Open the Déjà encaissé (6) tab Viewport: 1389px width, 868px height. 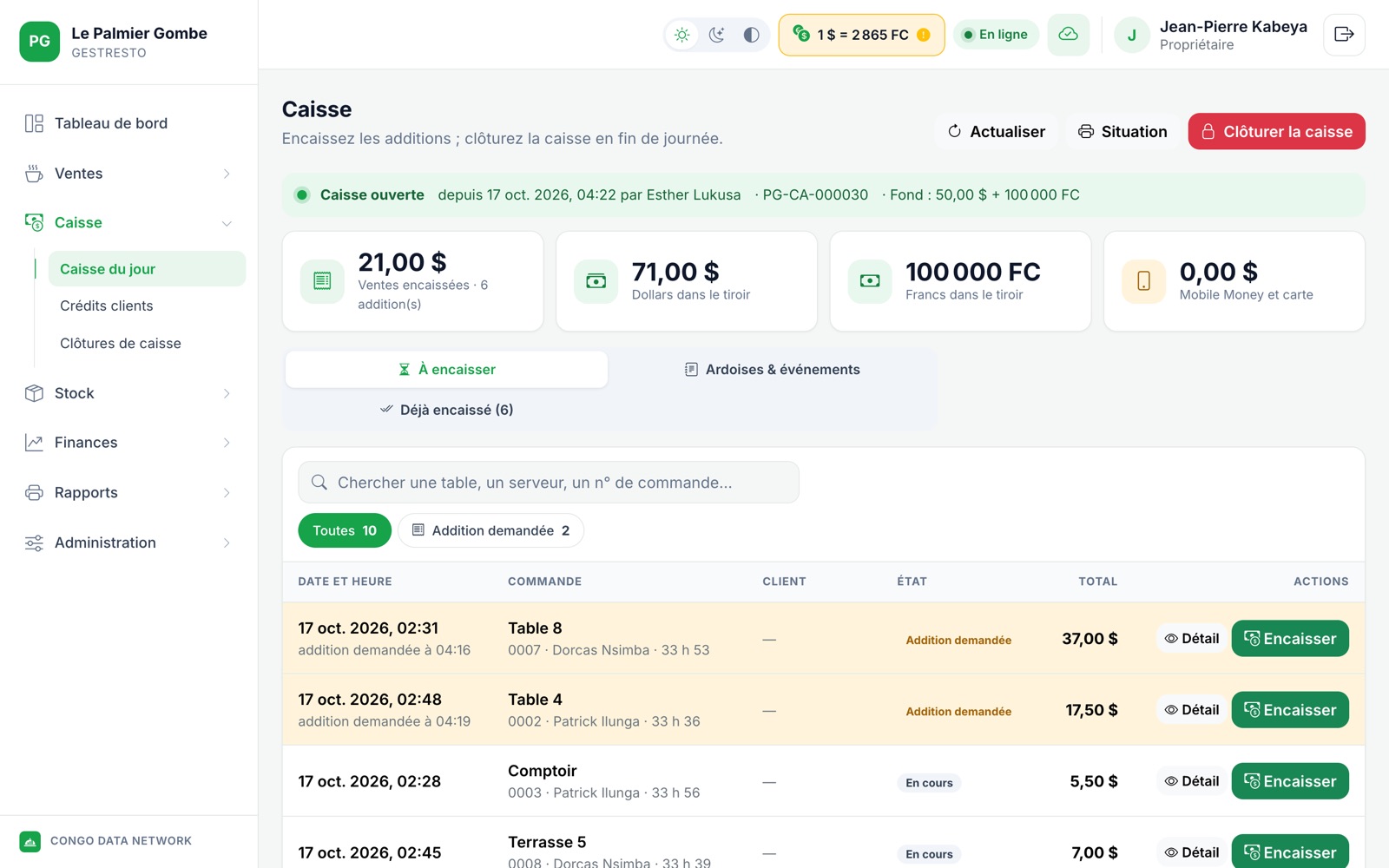(x=446, y=410)
